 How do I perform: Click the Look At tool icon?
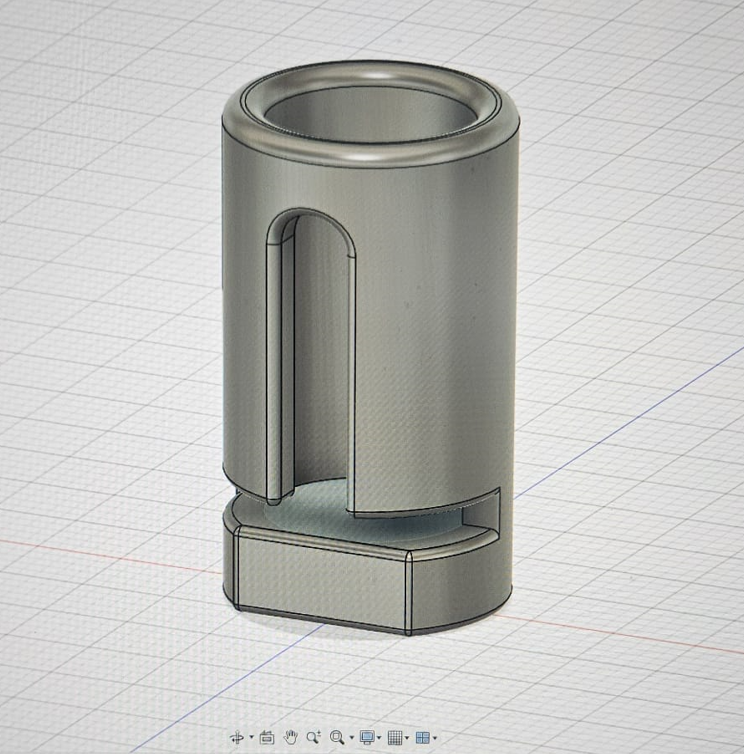click(x=266, y=737)
